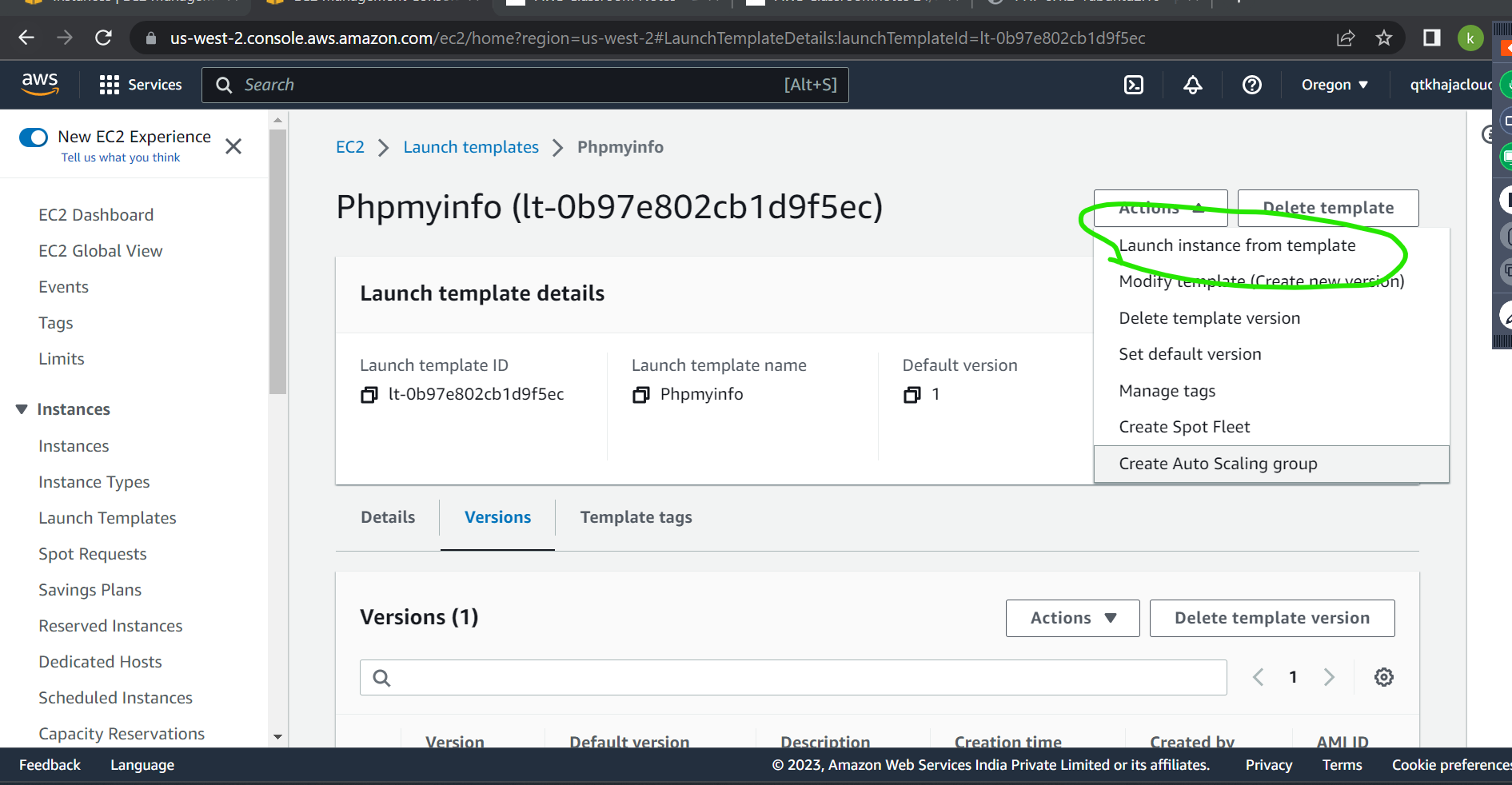Go to Launch templates breadcrumb link
Image resolution: width=1512 pixels, height=785 pixels.
470,147
